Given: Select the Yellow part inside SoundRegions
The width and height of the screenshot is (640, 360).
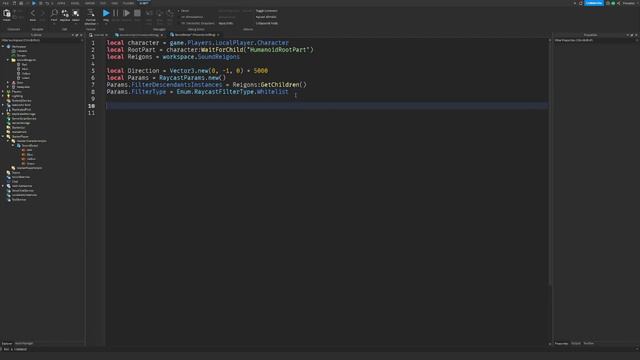Looking at the screenshot, I should click(26, 73).
